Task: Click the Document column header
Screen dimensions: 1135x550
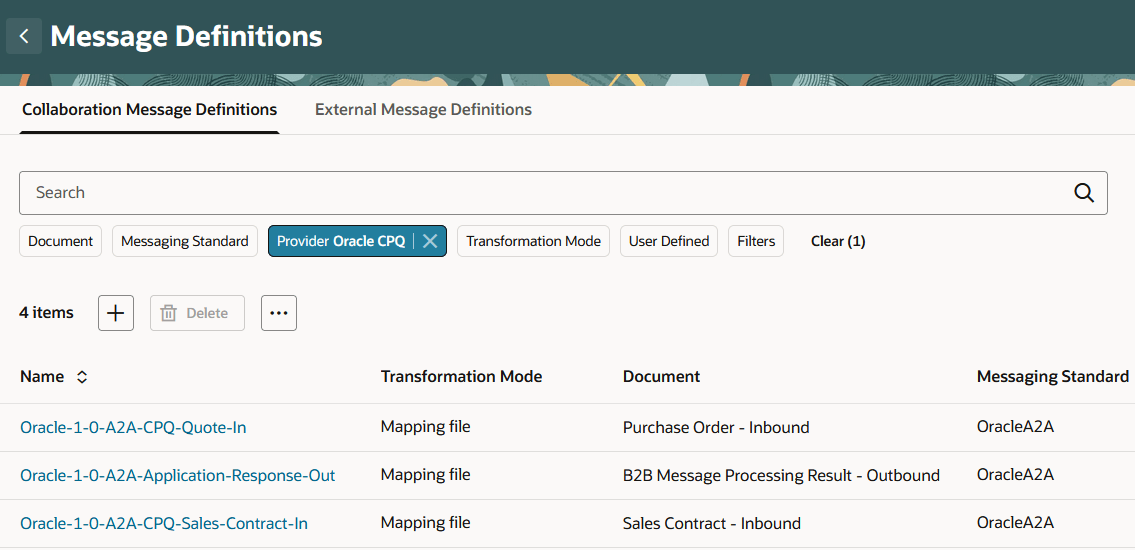Action: coord(661,376)
